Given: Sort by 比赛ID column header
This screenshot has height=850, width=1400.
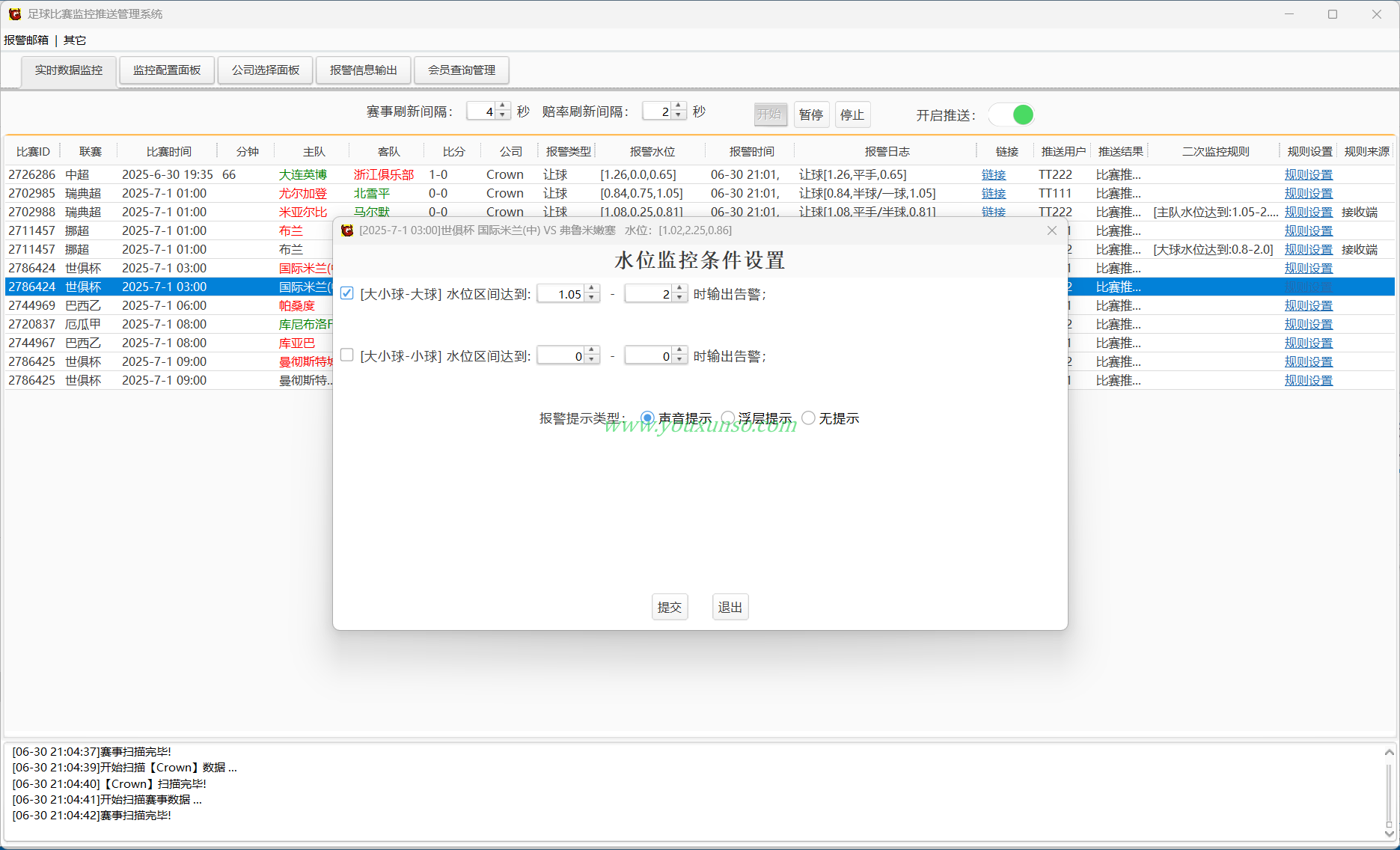Looking at the screenshot, I should coord(33,151).
